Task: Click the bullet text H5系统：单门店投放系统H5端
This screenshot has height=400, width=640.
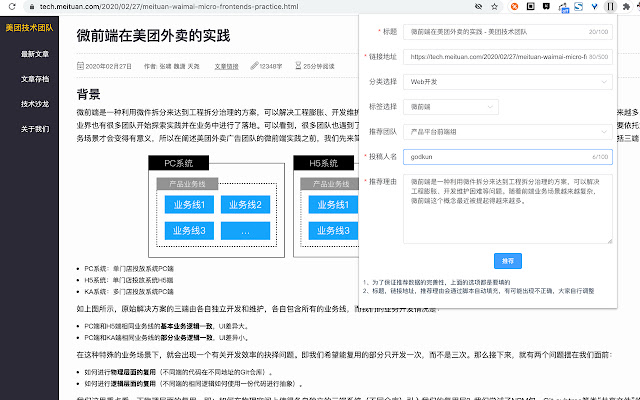Action: pyautogui.click(x=129, y=280)
